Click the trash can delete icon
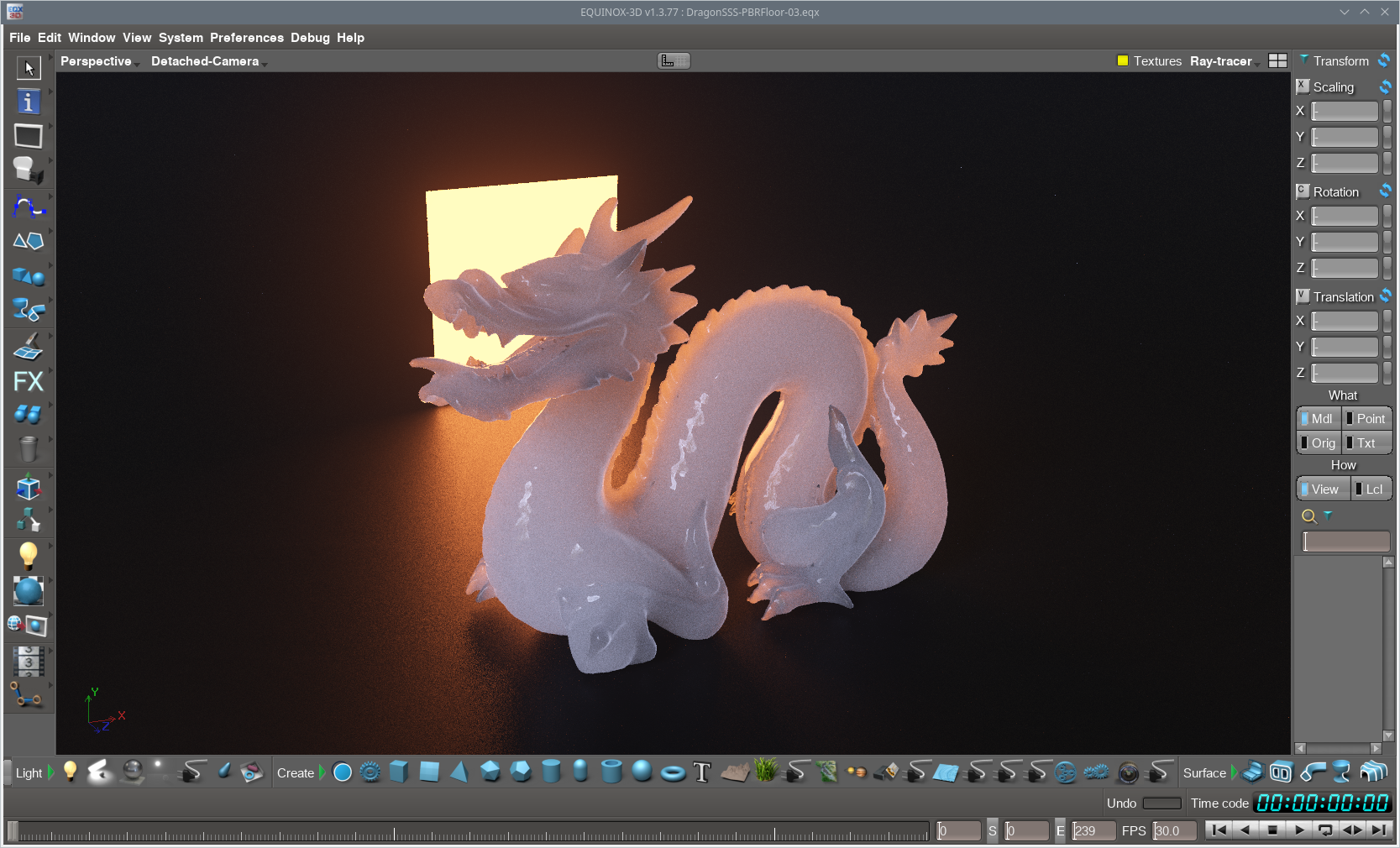 point(29,449)
